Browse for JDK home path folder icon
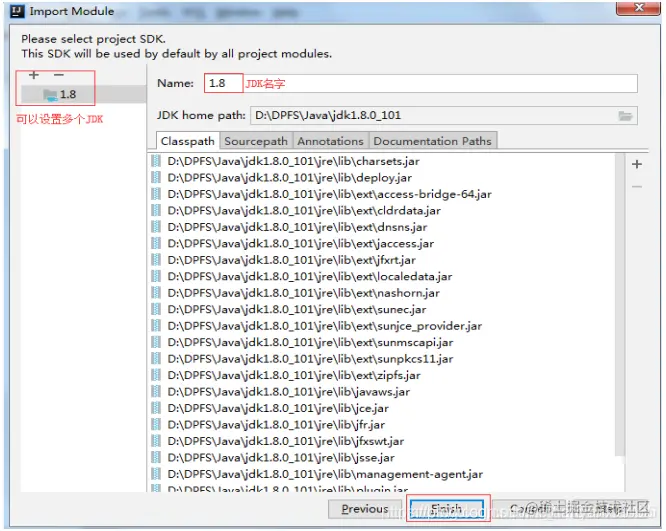 625,116
